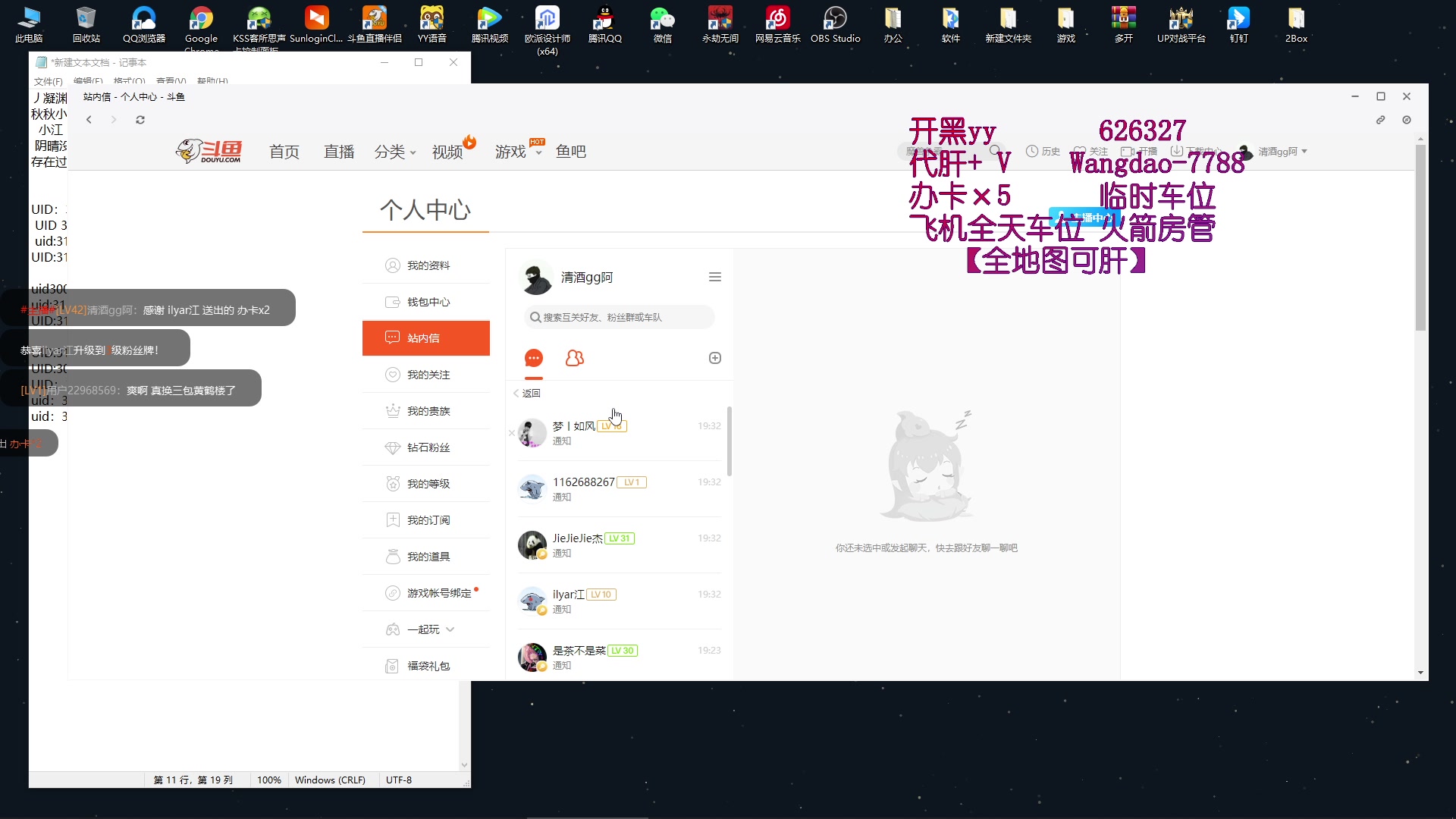Go to 直播 in Douyu navigation
This screenshot has width=1456, height=819.
339,152
